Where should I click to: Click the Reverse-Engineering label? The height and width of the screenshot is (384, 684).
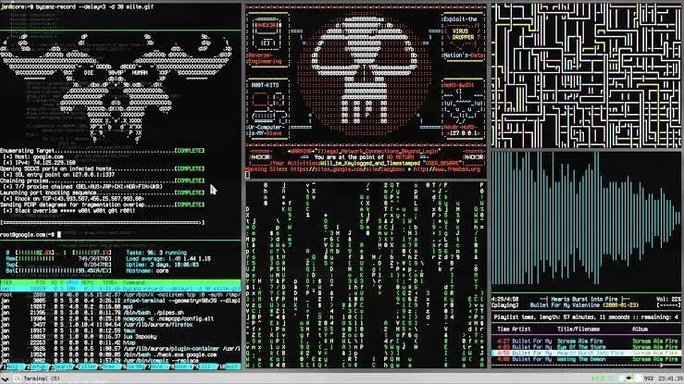(265, 58)
